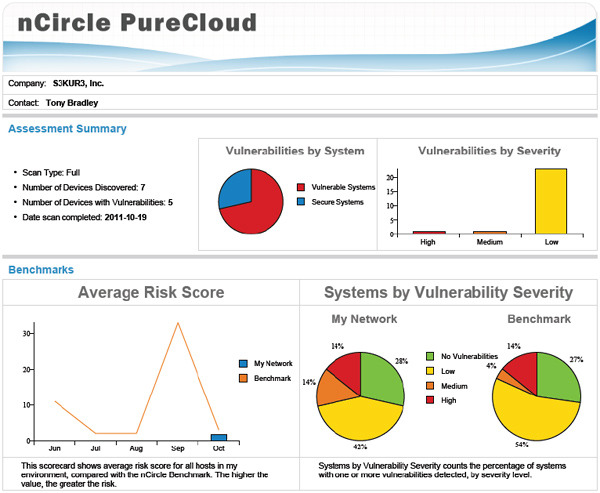Click the yellow Low legend swatch
The image size is (600, 493).
[430, 371]
